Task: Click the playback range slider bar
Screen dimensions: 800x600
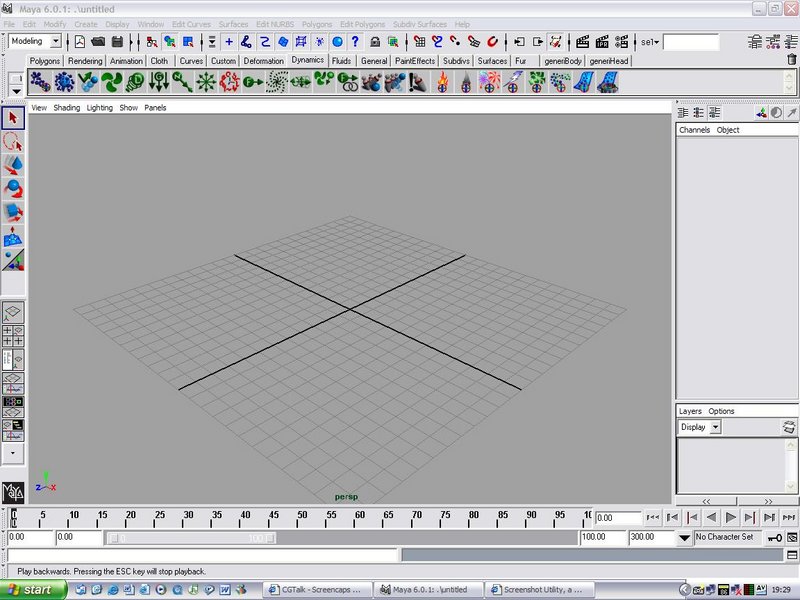Action: pyautogui.click(x=190, y=537)
